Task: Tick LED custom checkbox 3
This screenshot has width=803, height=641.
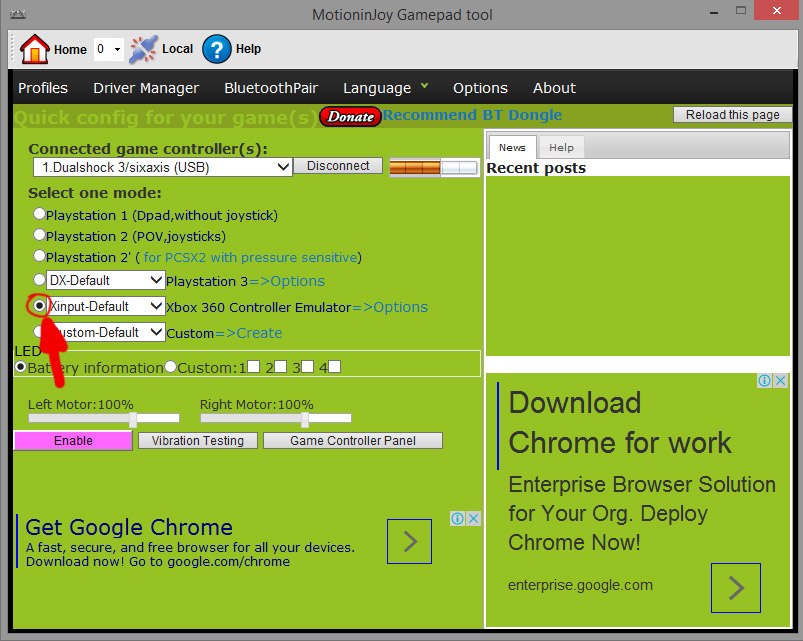Action: 307,367
